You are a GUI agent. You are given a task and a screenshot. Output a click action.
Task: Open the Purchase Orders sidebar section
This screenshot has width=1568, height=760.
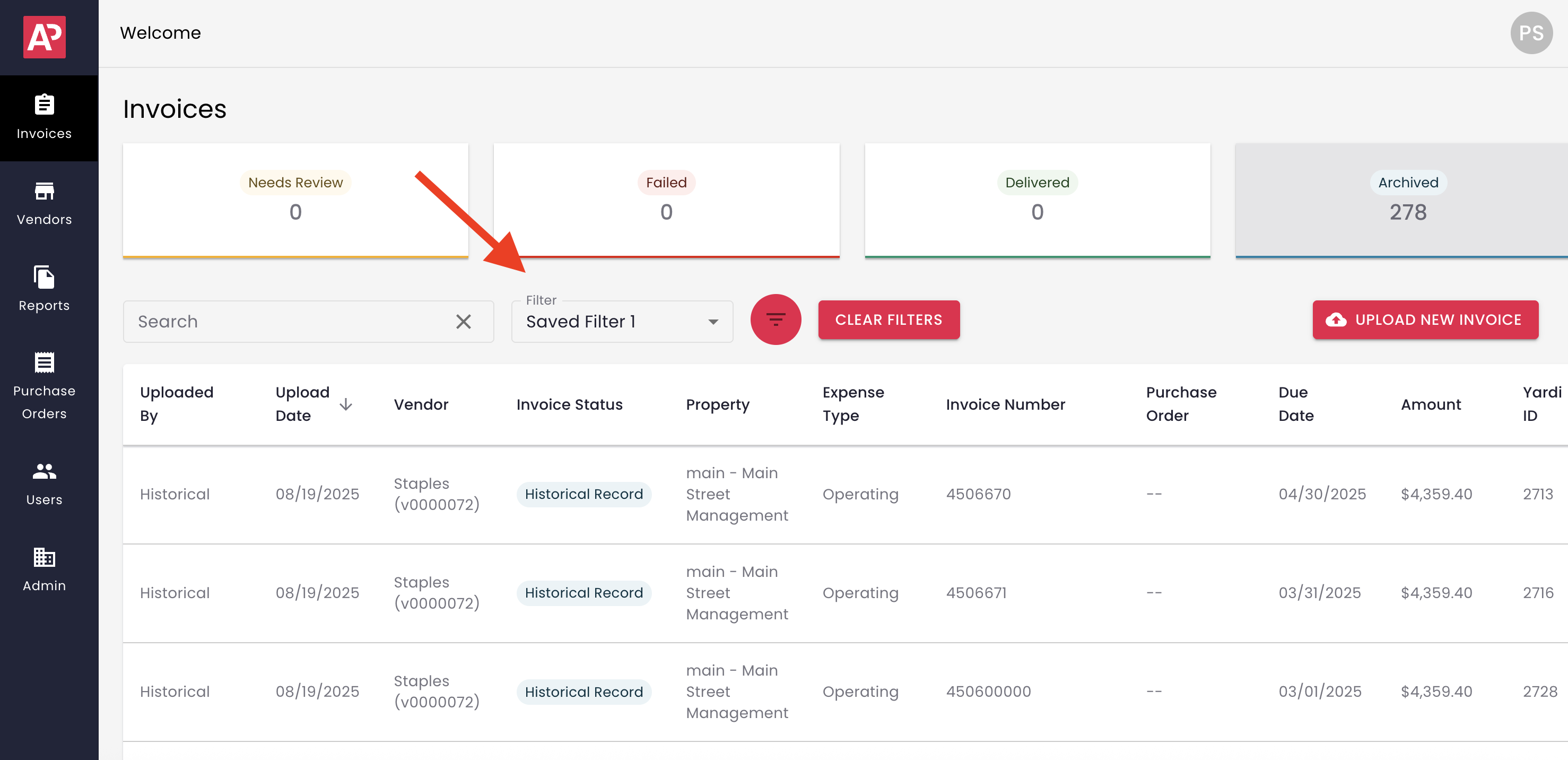(45, 387)
